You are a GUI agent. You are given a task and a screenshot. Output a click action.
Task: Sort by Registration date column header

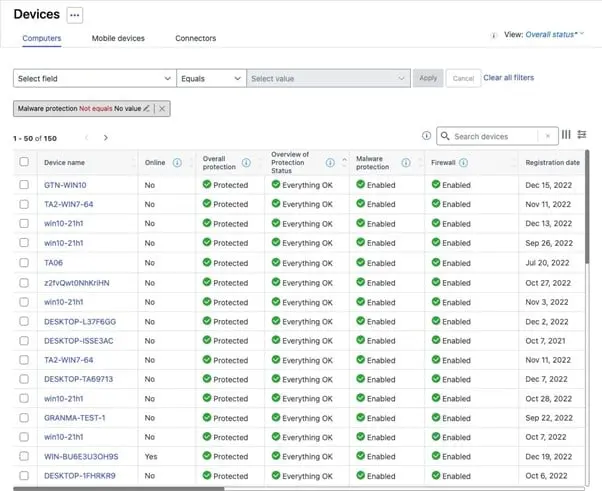click(552, 163)
